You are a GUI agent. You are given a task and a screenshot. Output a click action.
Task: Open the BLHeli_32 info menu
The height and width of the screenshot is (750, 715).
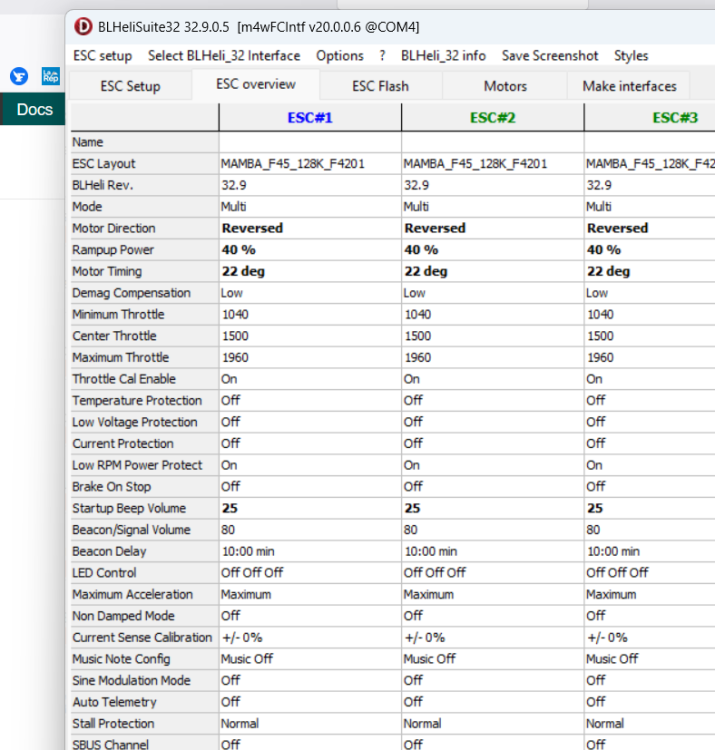443,56
